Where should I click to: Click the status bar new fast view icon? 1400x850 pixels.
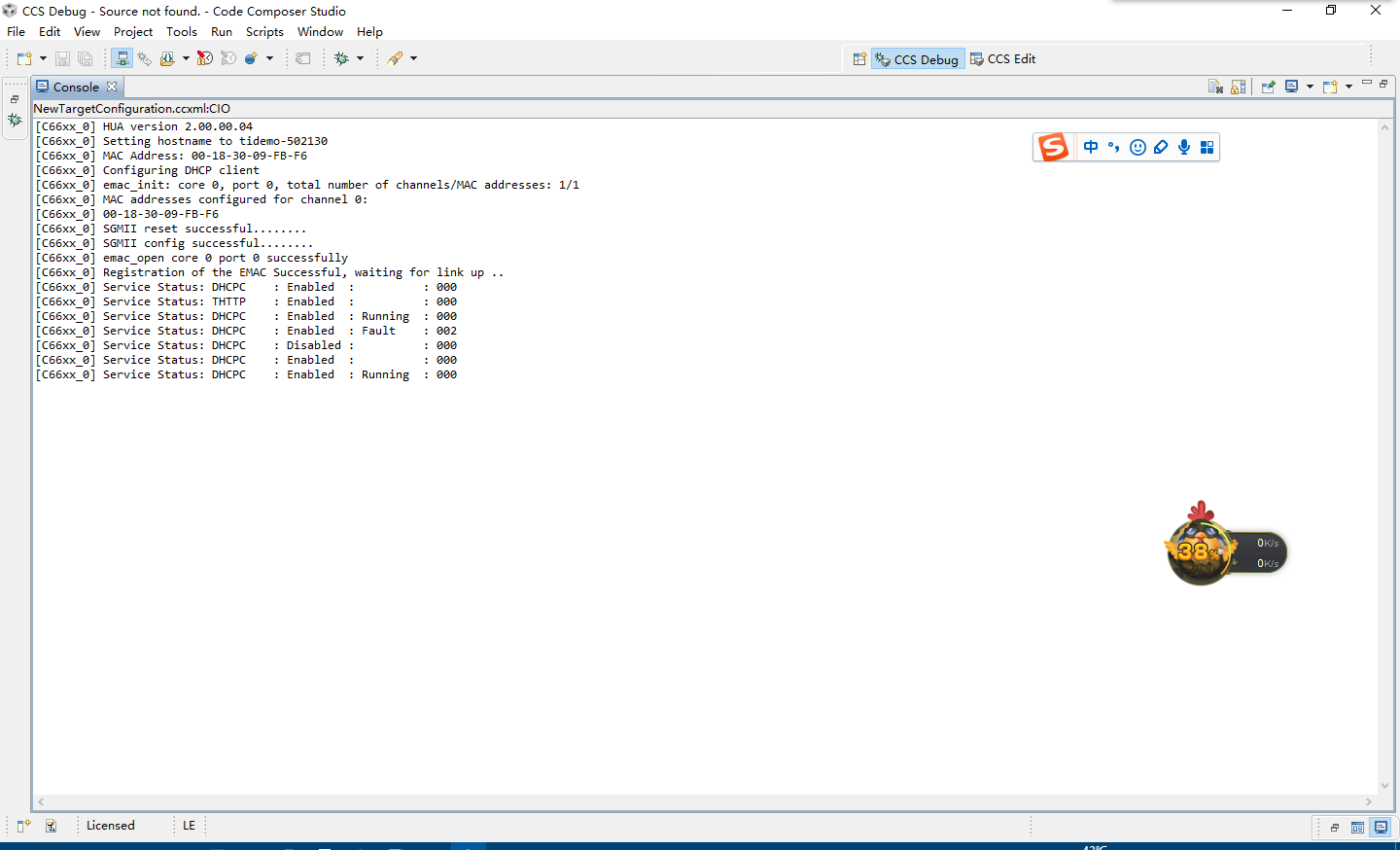[x=24, y=826]
